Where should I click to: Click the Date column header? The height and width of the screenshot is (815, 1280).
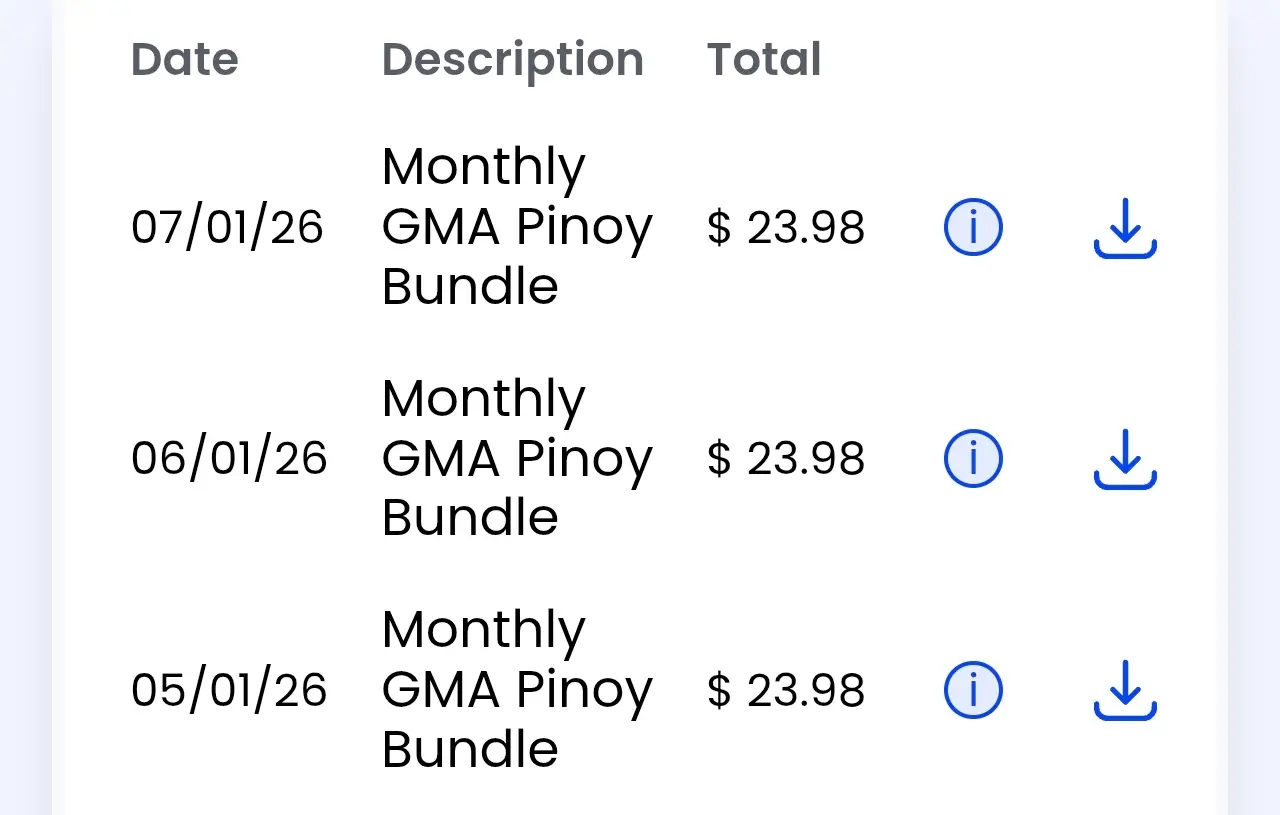(x=185, y=59)
